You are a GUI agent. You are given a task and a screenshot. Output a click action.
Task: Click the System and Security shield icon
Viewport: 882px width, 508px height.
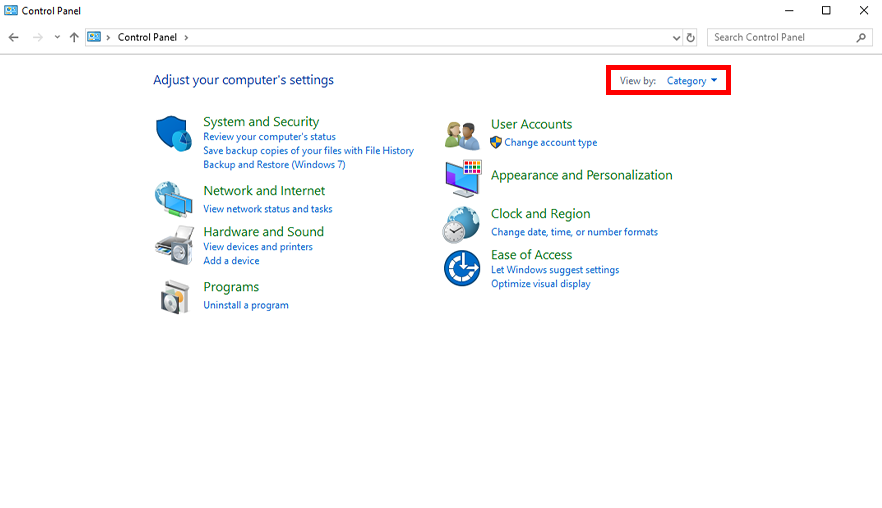[173, 133]
